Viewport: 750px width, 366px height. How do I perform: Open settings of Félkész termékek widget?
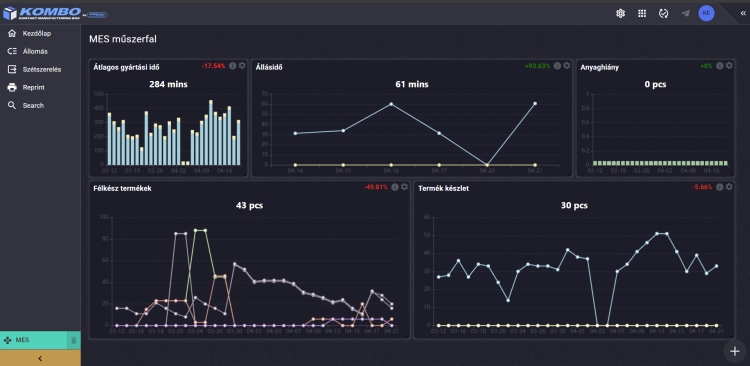404,187
